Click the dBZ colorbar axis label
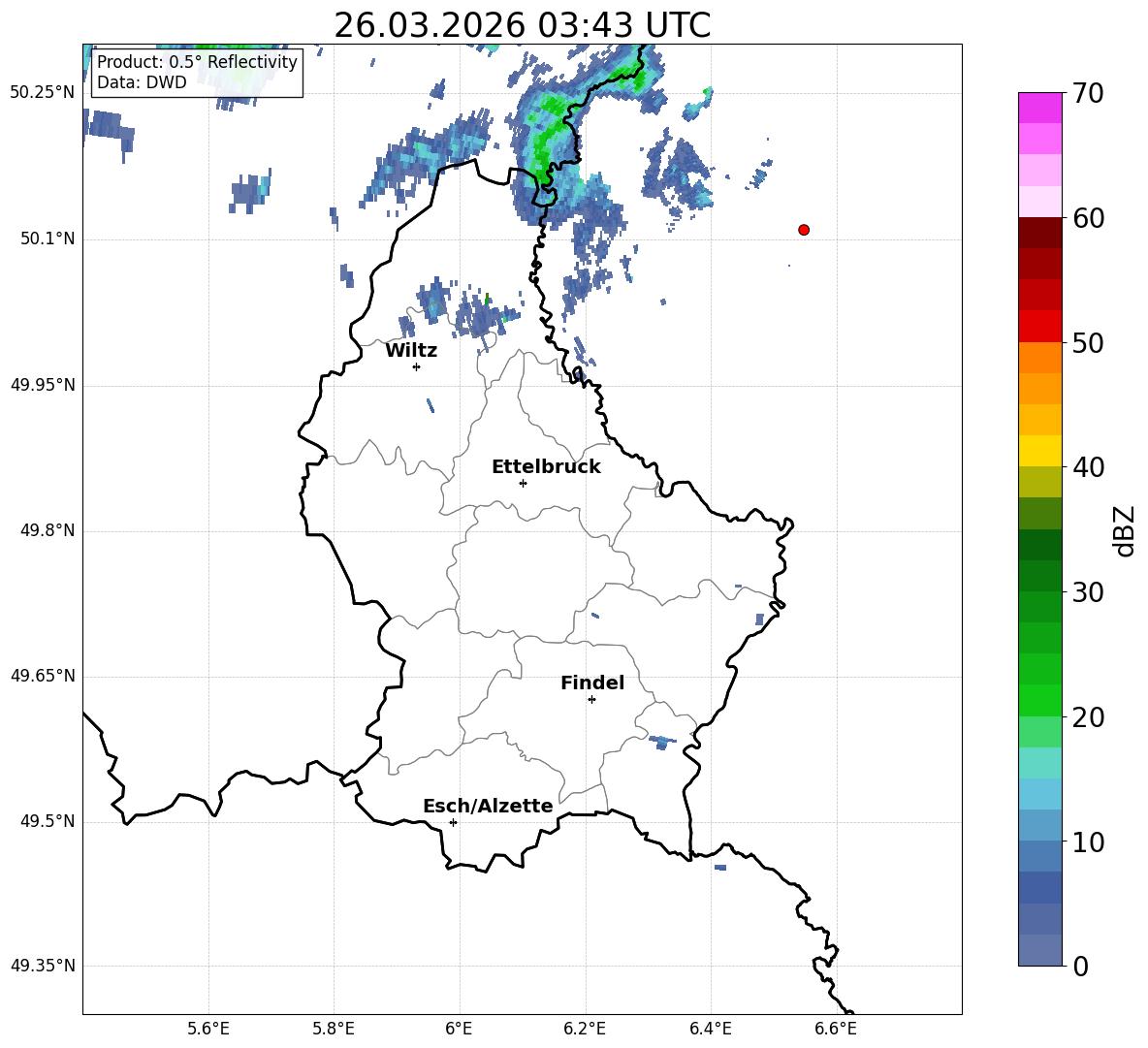 point(1126,530)
